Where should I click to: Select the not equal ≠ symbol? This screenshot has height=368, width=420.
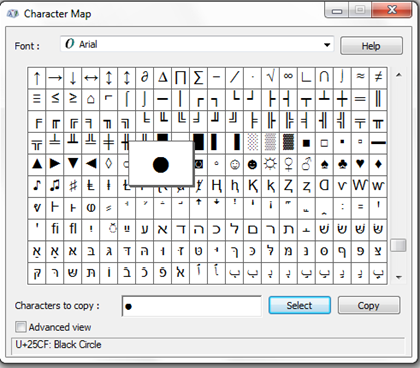click(378, 78)
